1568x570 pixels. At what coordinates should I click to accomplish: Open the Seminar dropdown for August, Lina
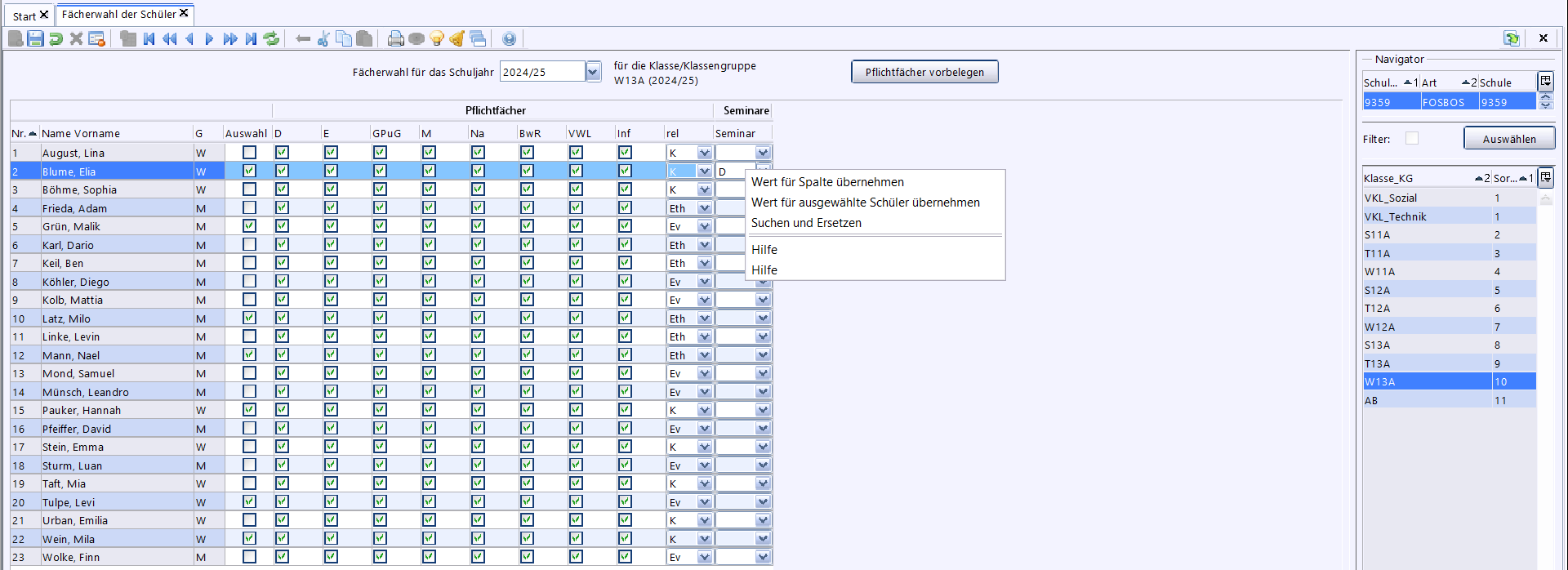coord(763,153)
